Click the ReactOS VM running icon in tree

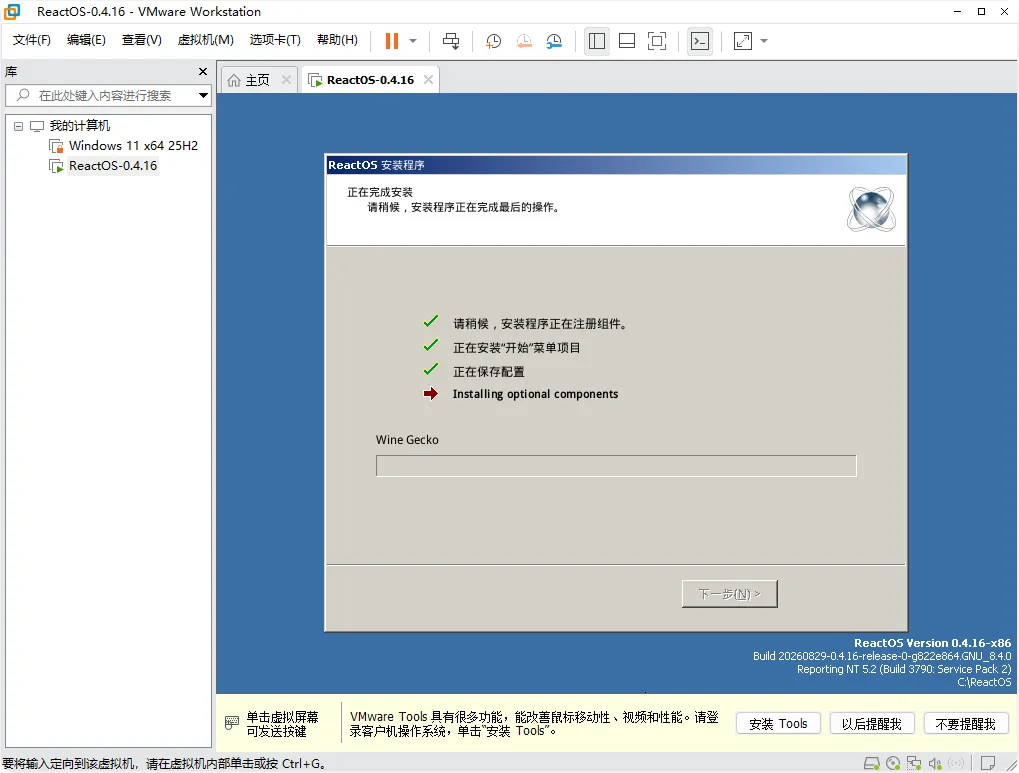pos(57,166)
